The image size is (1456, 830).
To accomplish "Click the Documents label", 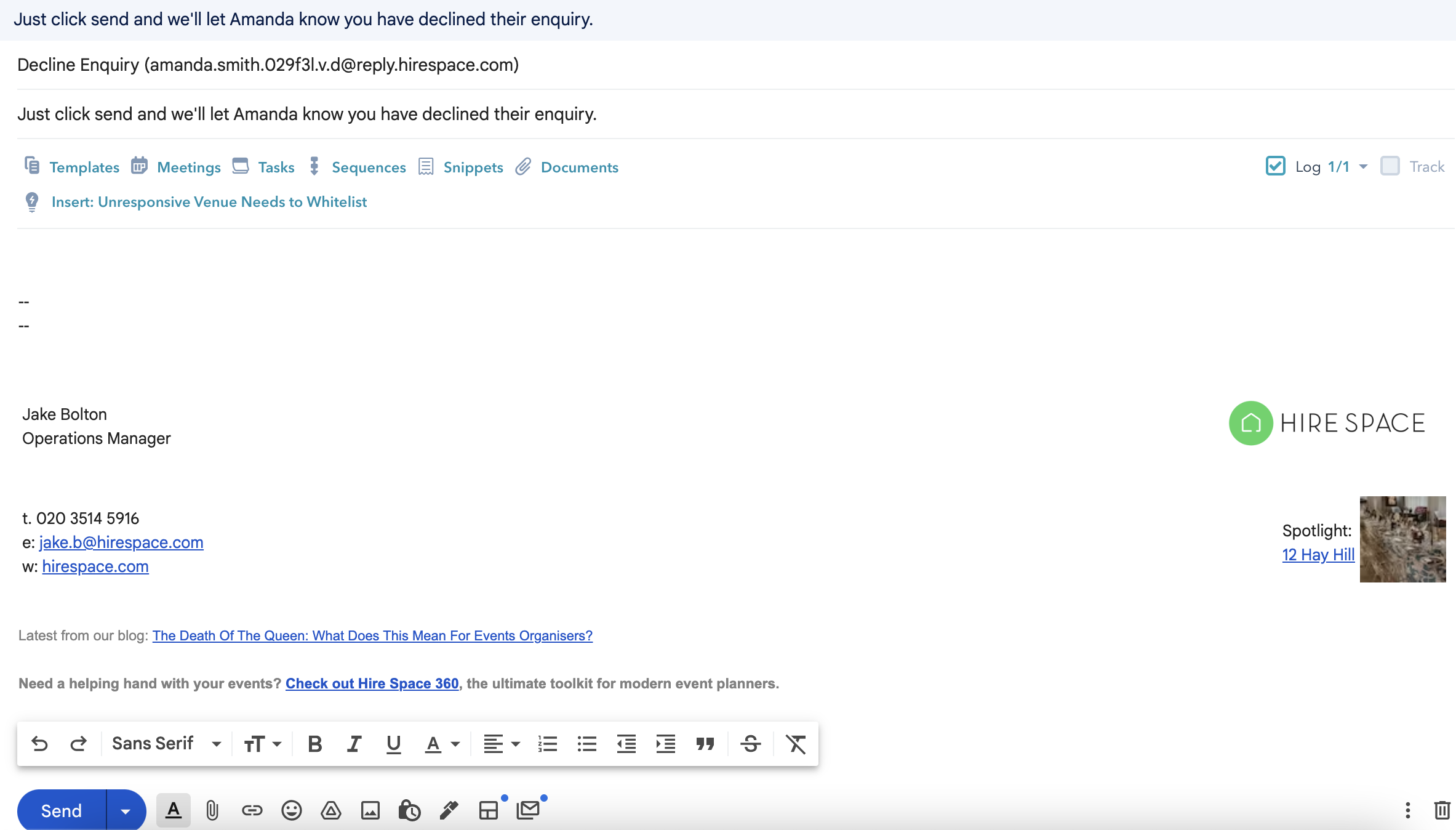I will (580, 167).
